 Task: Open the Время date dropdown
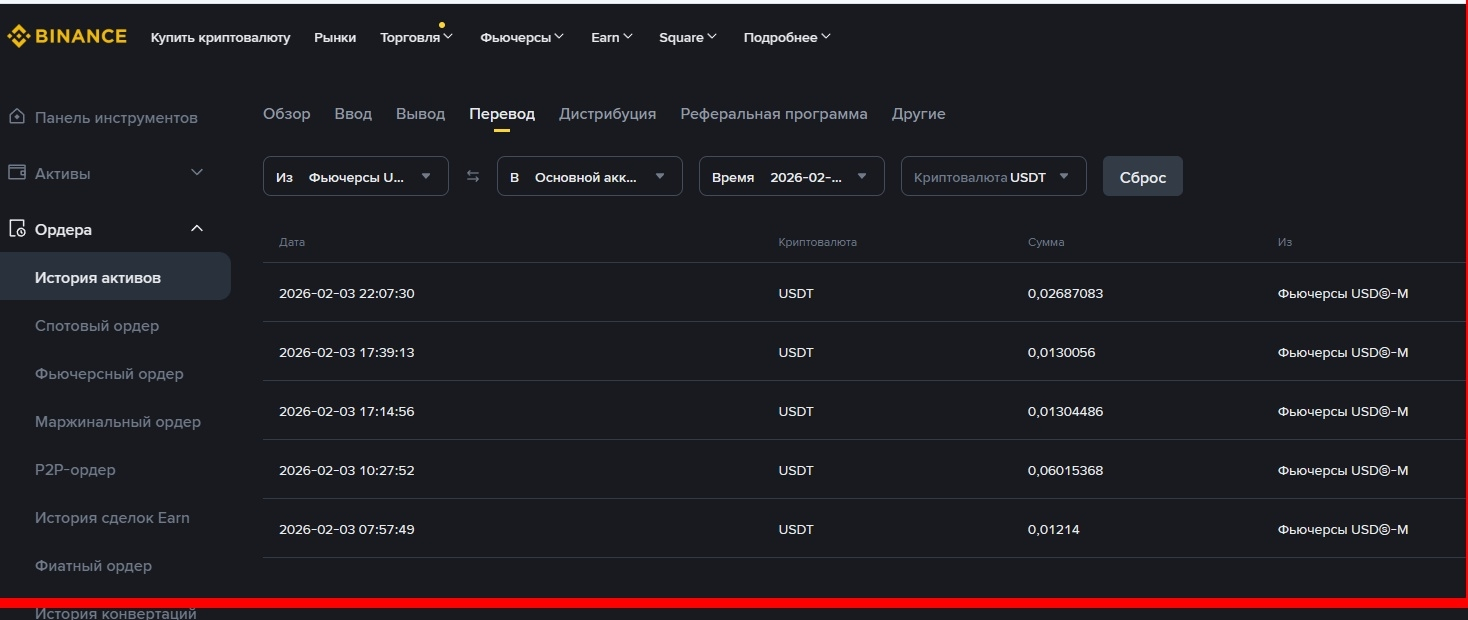(x=792, y=176)
